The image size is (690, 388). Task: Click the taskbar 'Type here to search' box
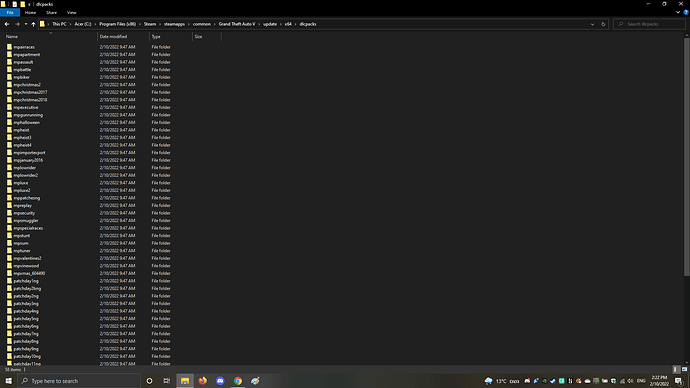tap(79, 381)
